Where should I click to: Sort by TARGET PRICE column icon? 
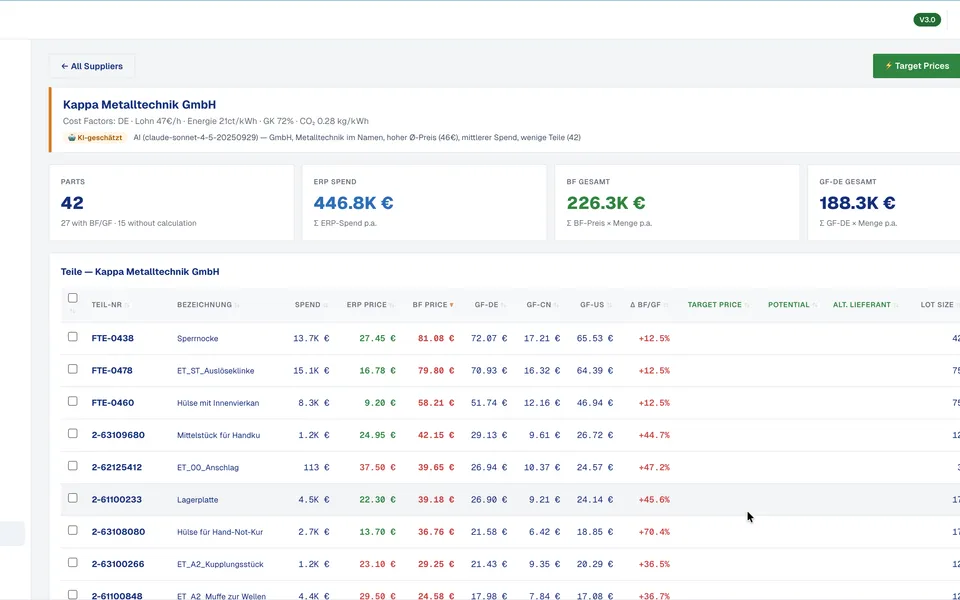click(x=746, y=305)
